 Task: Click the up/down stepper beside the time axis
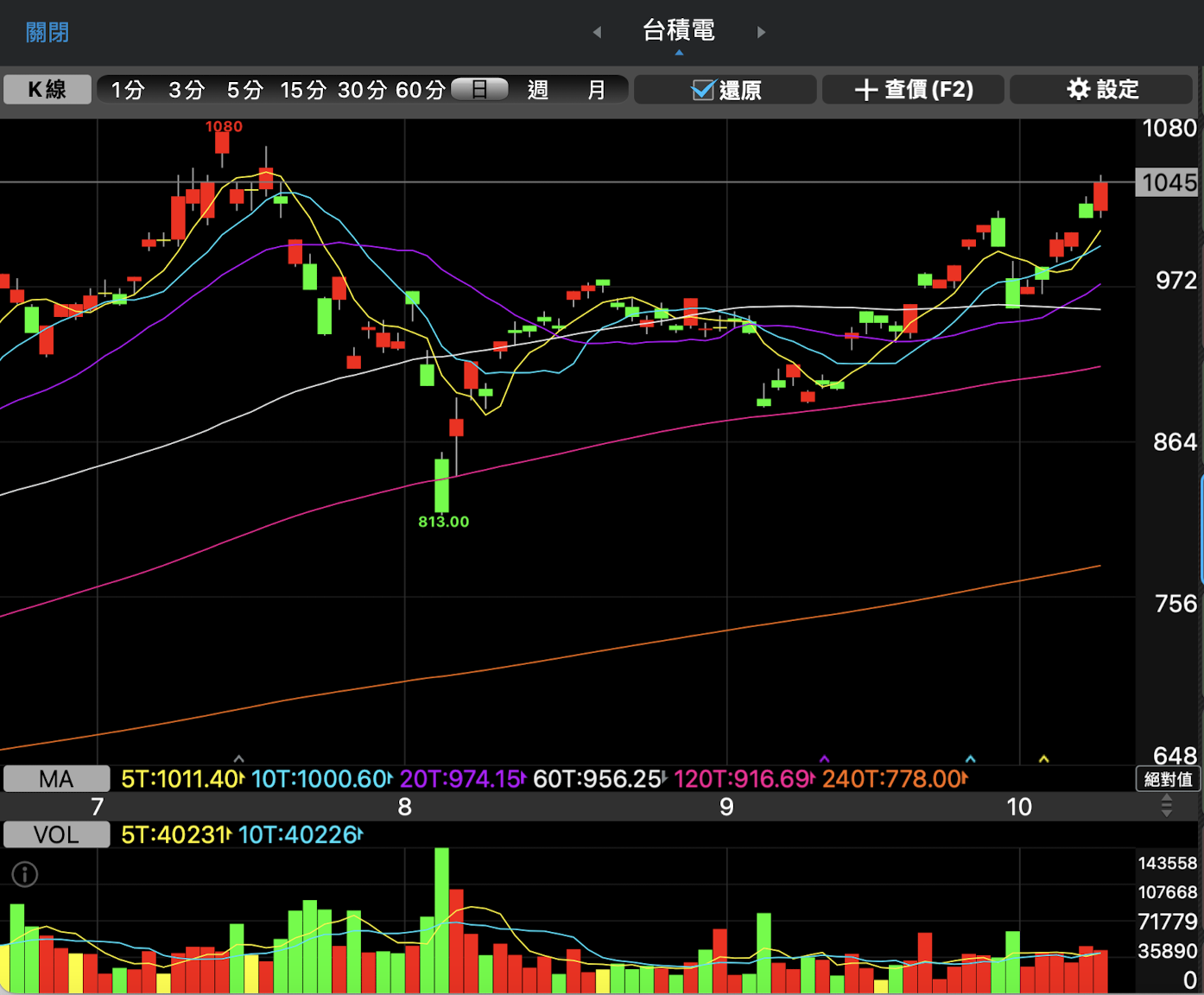point(1167,806)
